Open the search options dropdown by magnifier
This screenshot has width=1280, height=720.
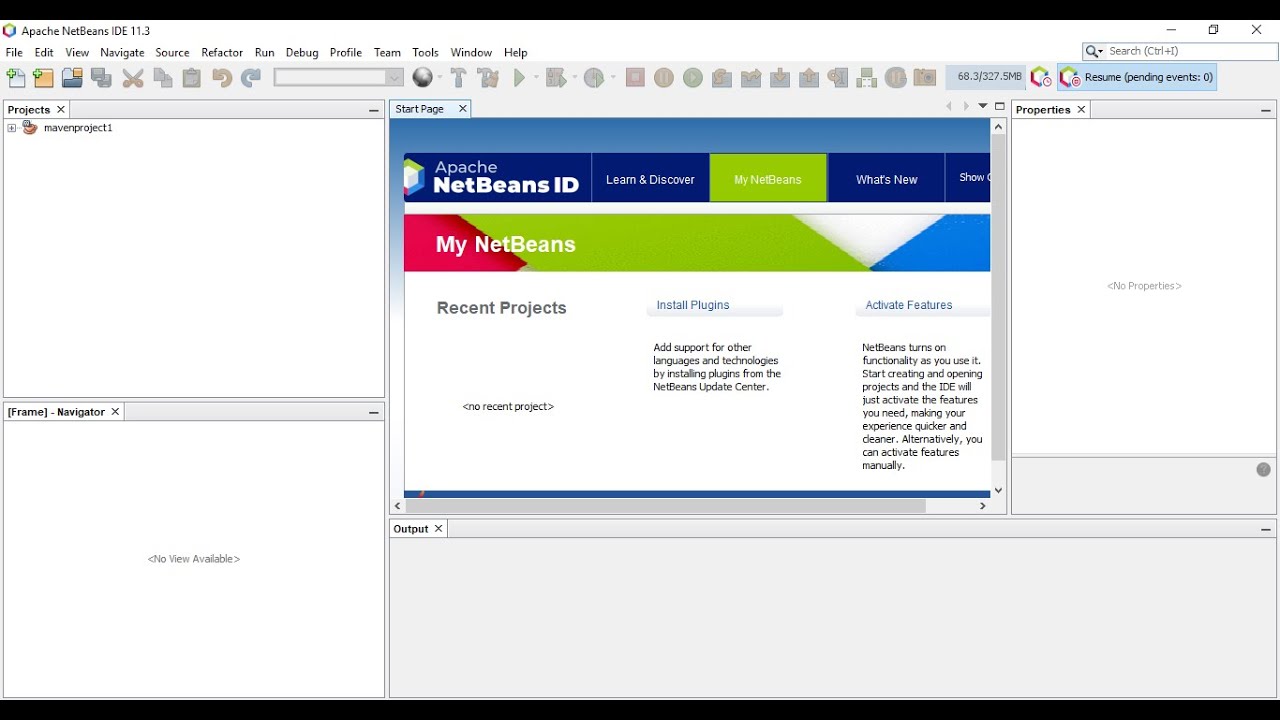pos(1094,51)
